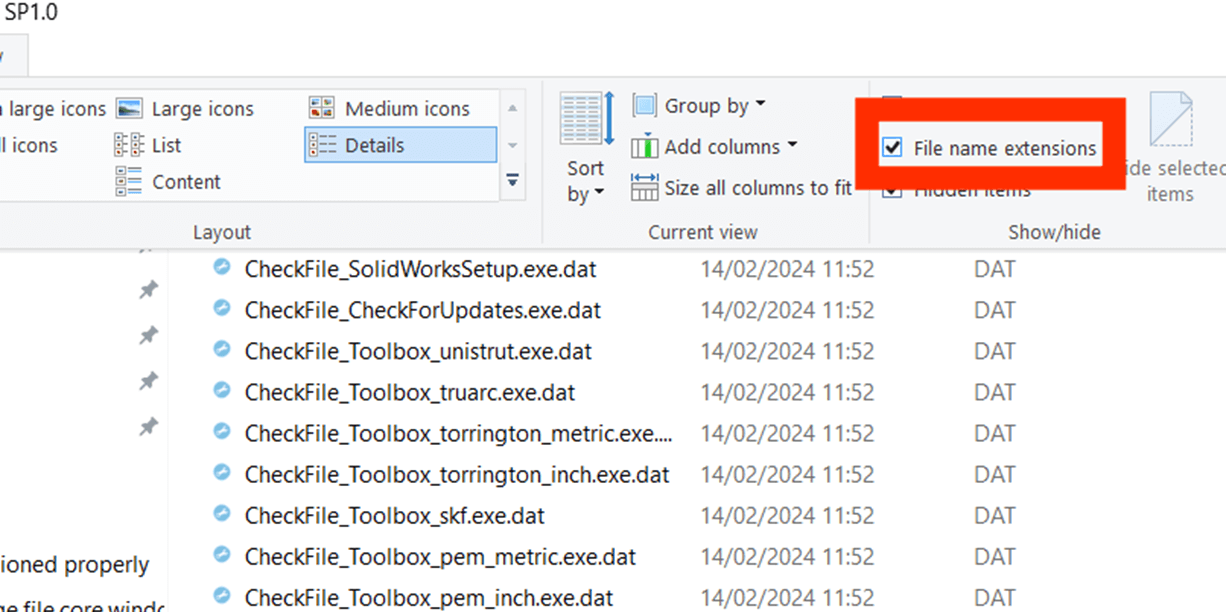Enable the File name extensions checkbox
1226x612 pixels.
coord(893,147)
